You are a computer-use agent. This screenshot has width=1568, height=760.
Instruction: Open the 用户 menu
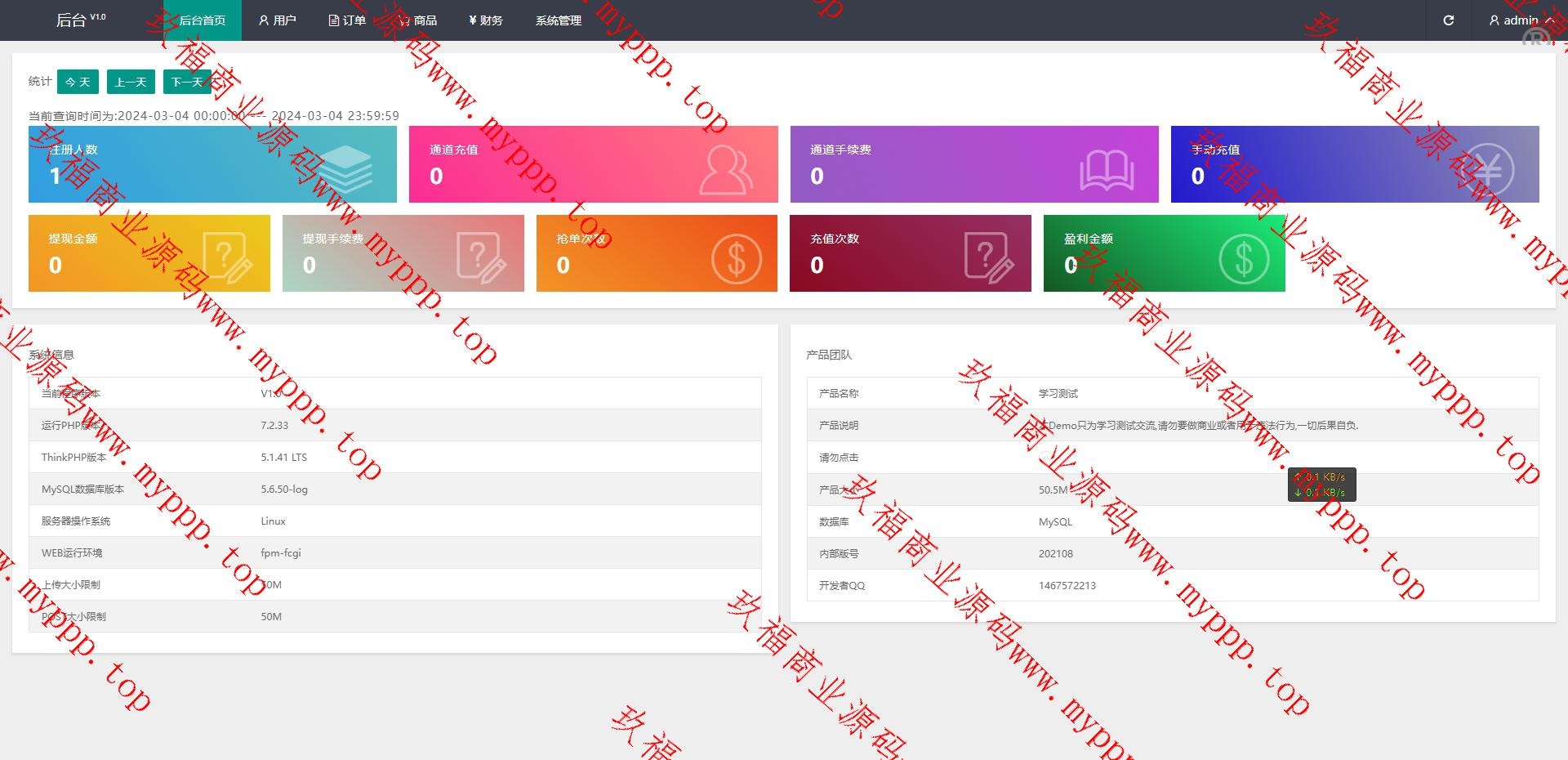tap(277, 20)
